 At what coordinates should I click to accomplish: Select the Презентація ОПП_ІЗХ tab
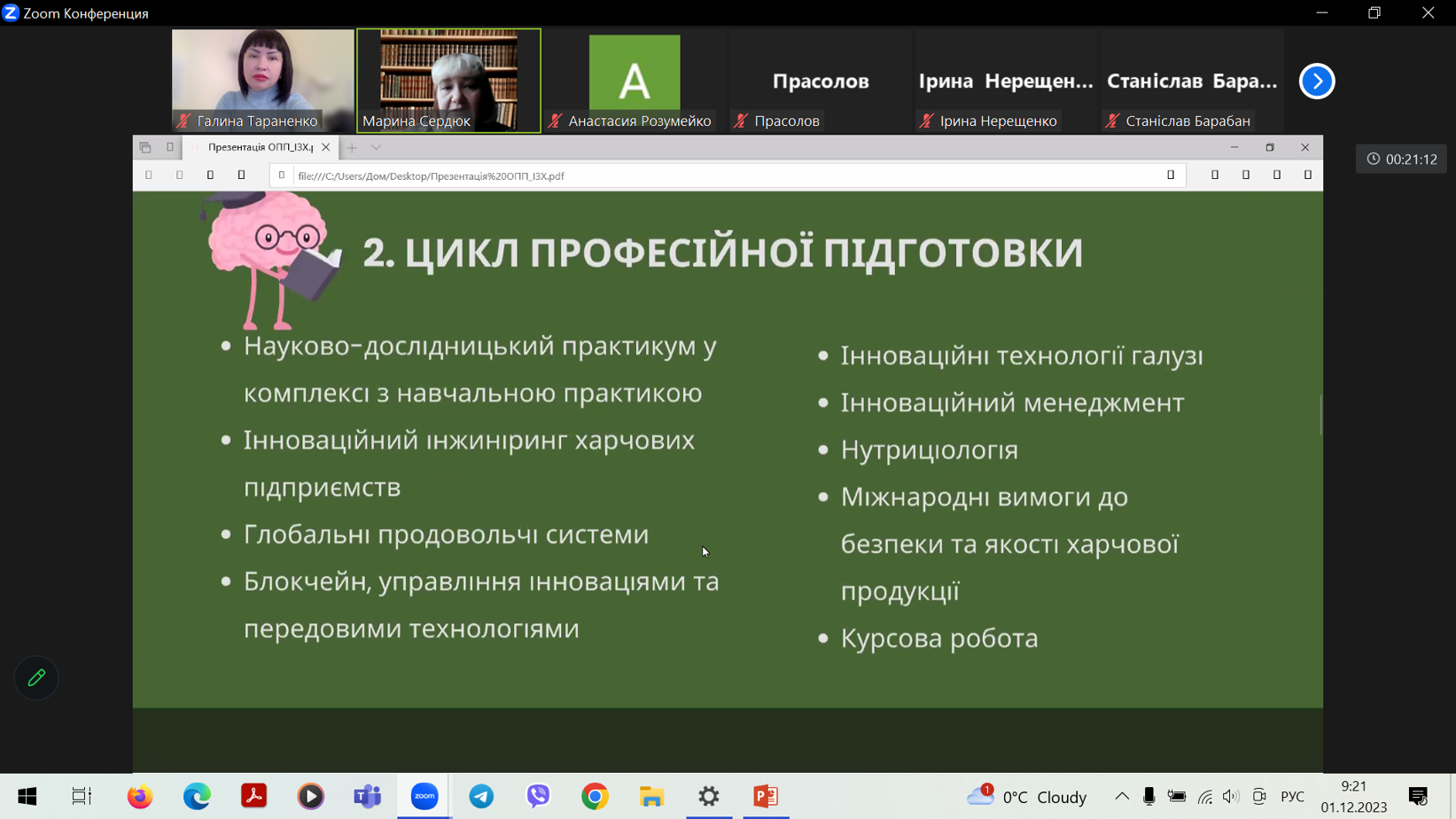[x=260, y=148]
